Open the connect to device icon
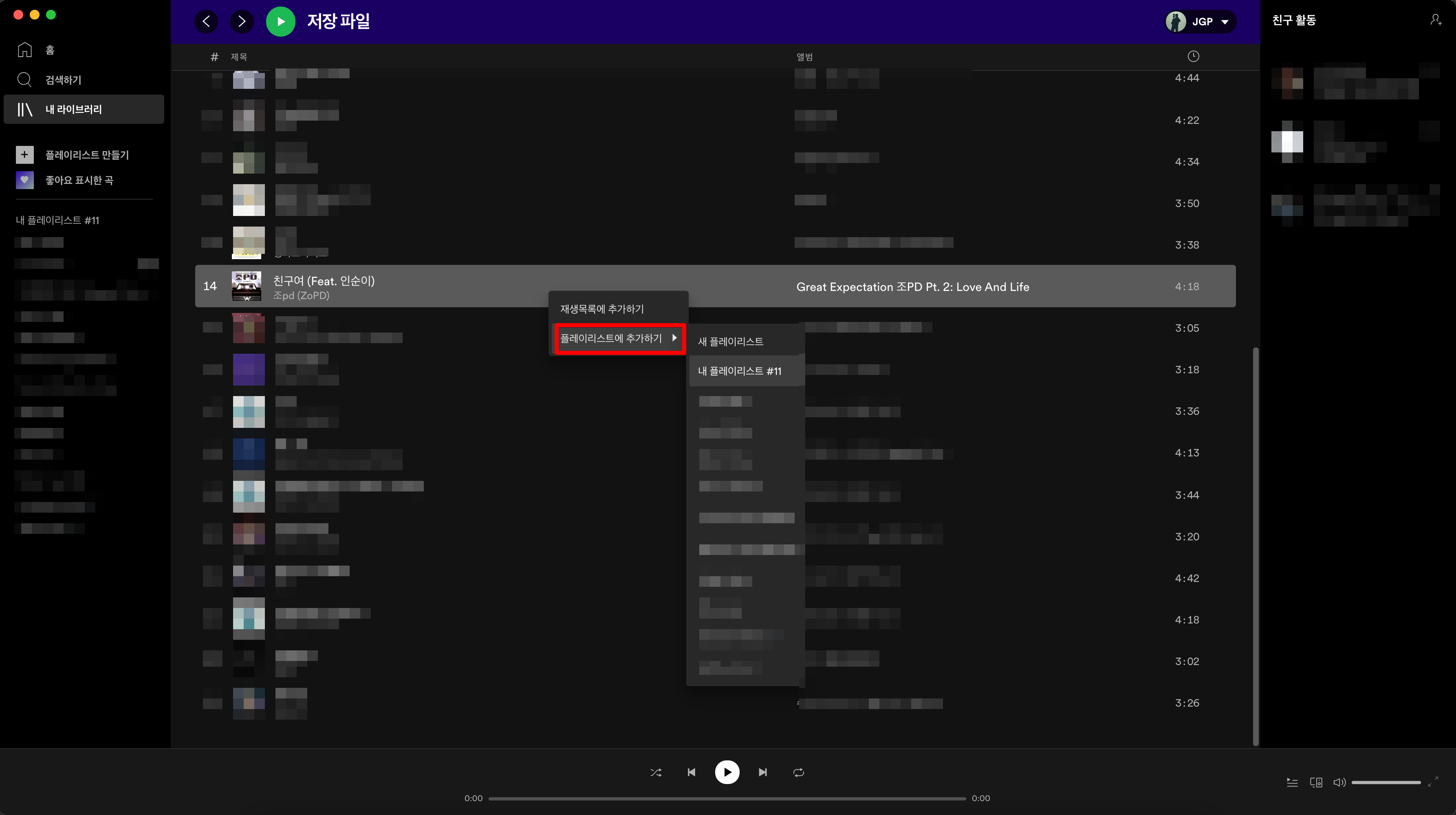 point(1316,782)
